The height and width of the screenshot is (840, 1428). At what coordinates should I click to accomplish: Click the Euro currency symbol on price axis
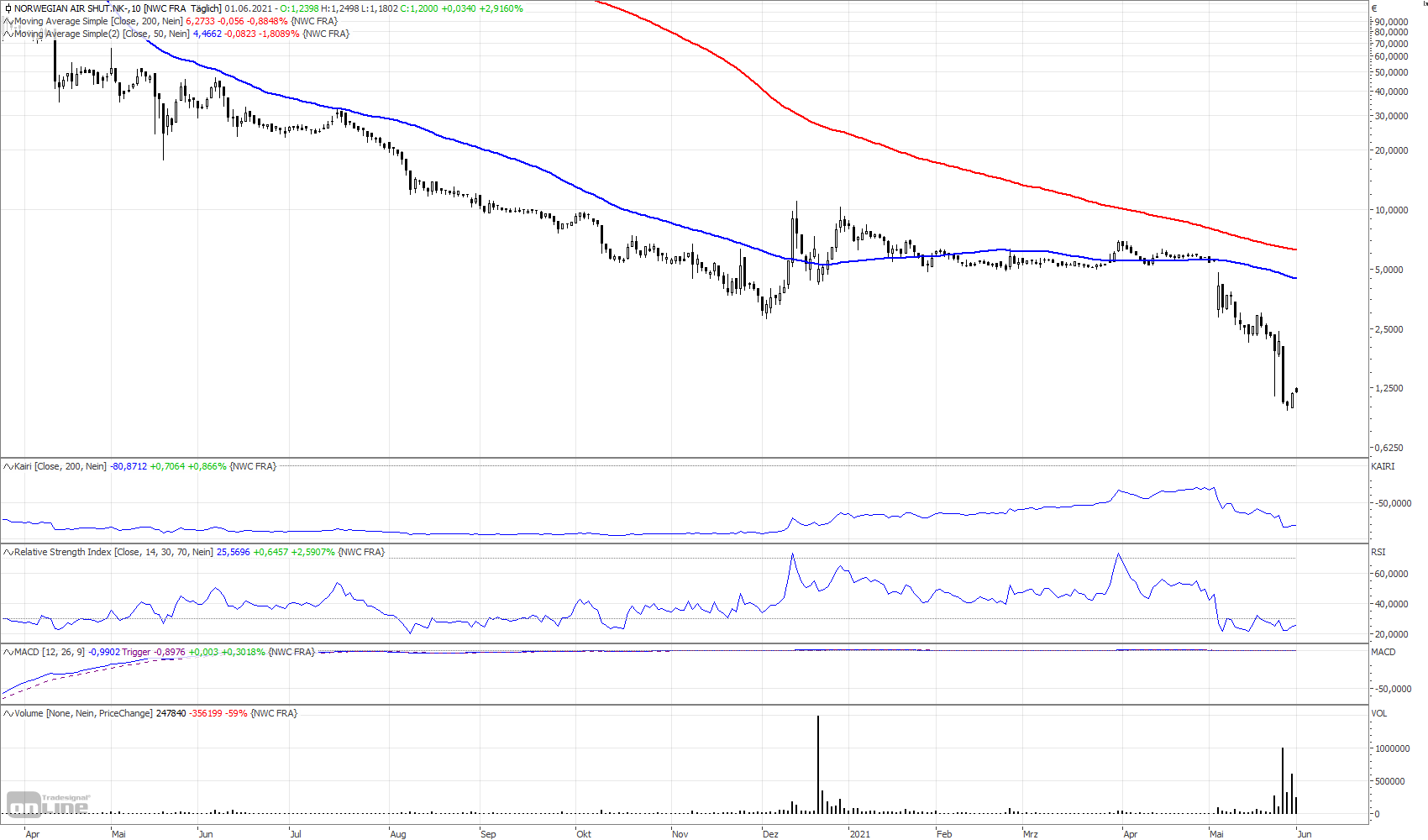click(1374, 8)
